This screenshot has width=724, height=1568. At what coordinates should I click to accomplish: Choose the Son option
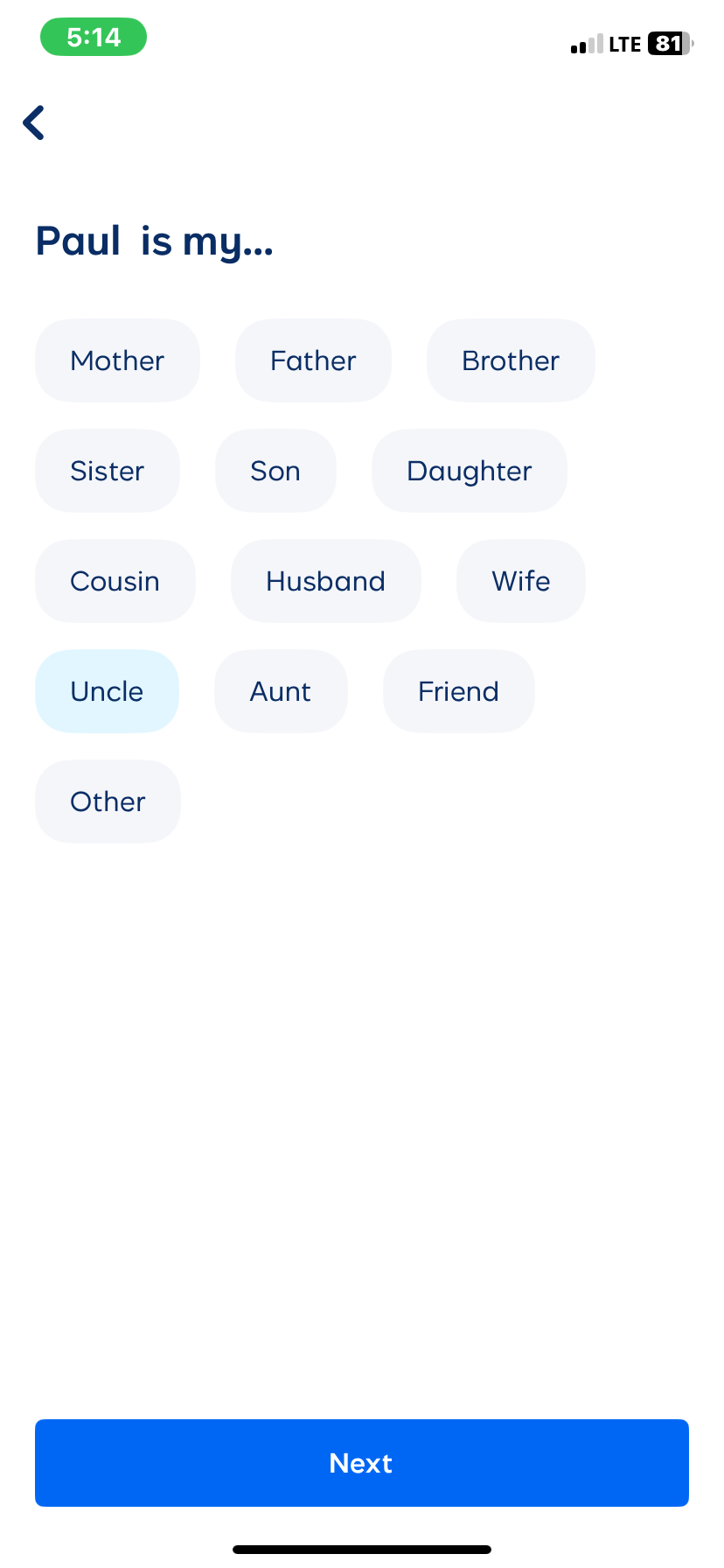click(275, 471)
